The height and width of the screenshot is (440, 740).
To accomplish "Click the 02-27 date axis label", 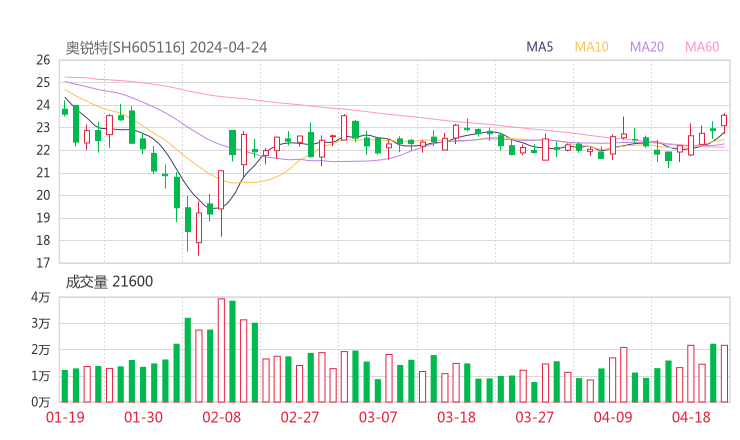I will (300, 417).
